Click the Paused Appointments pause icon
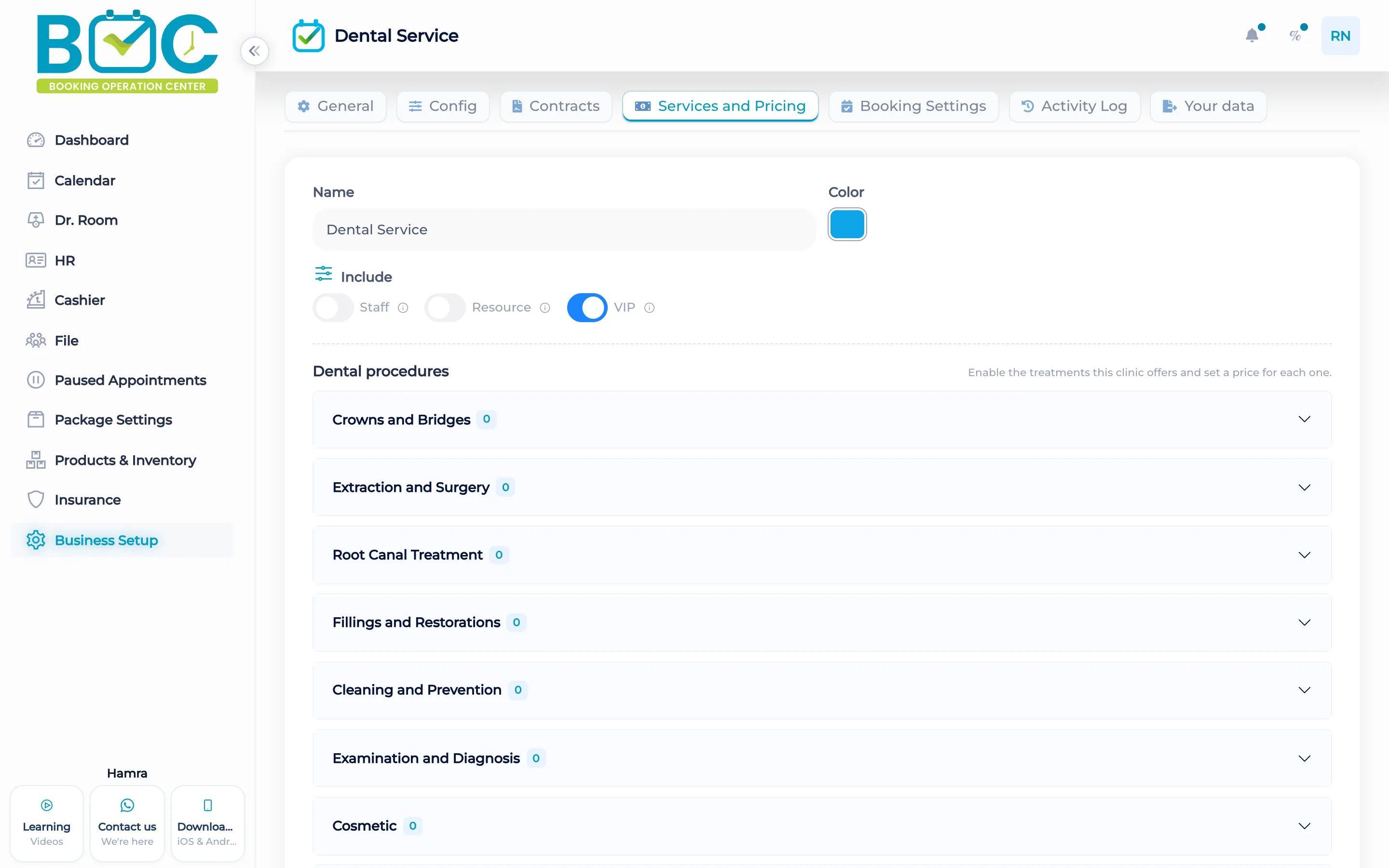This screenshot has width=1389, height=868. (36, 380)
